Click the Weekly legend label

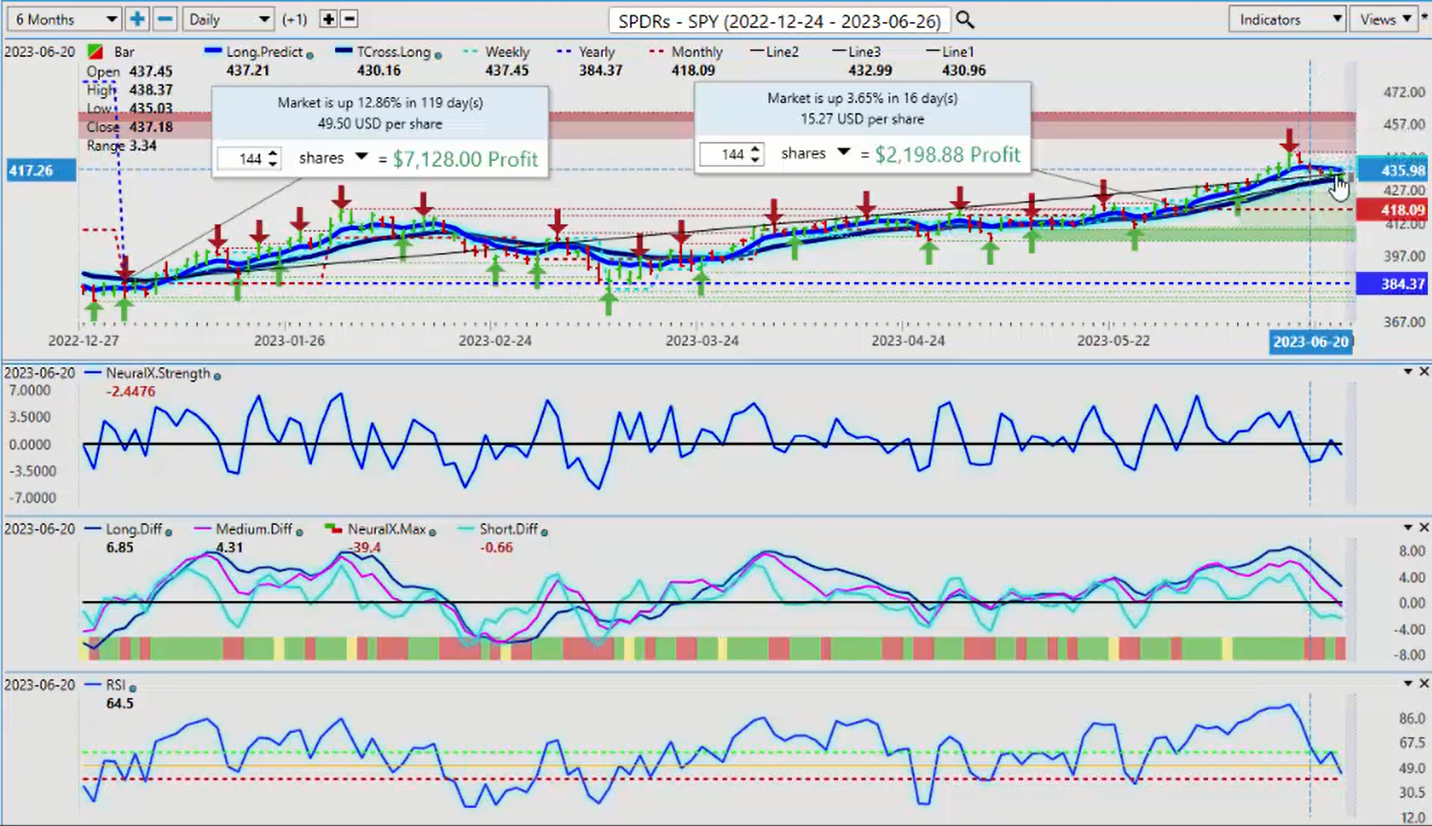507,52
